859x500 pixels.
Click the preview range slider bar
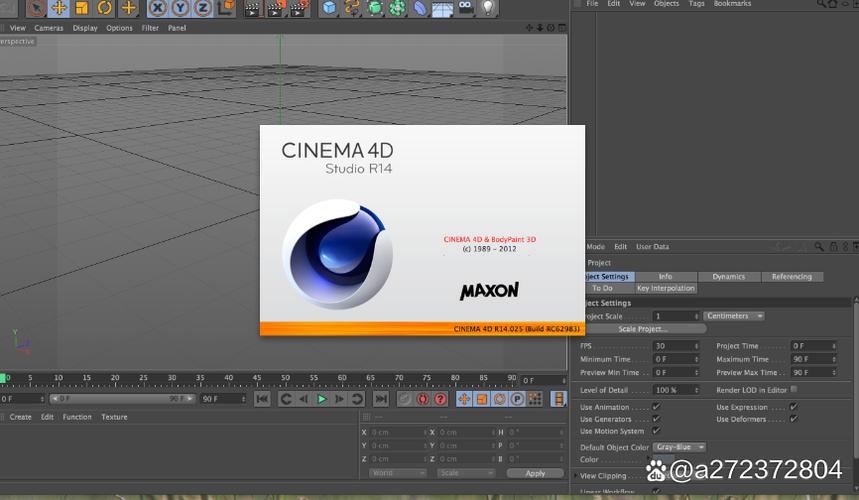point(122,399)
